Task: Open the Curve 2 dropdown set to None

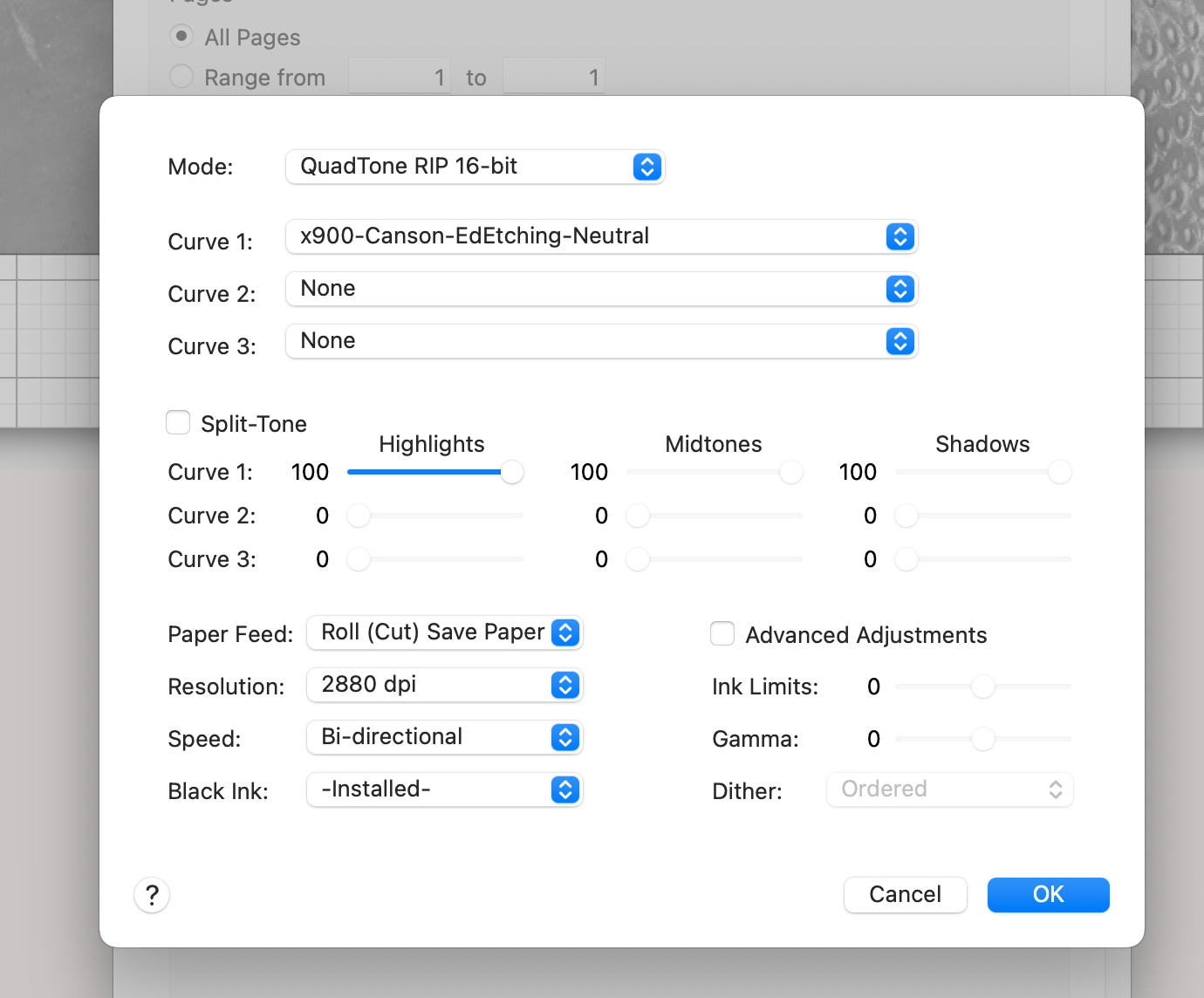Action: click(x=602, y=289)
